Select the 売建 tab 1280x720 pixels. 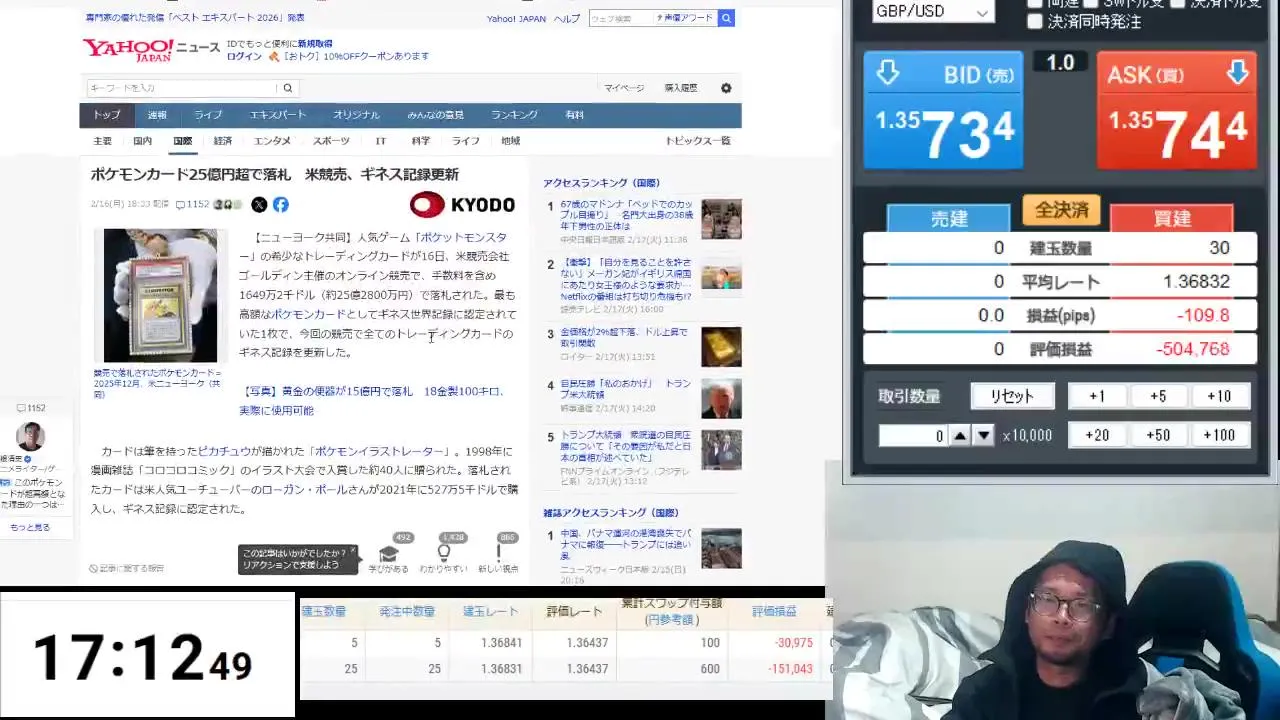point(949,218)
